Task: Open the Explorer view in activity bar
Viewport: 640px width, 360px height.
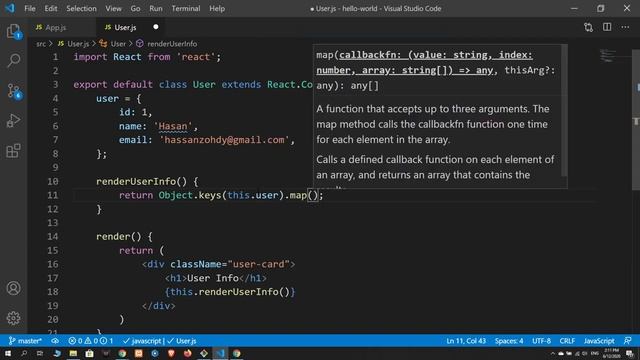Action: [13, 31]
